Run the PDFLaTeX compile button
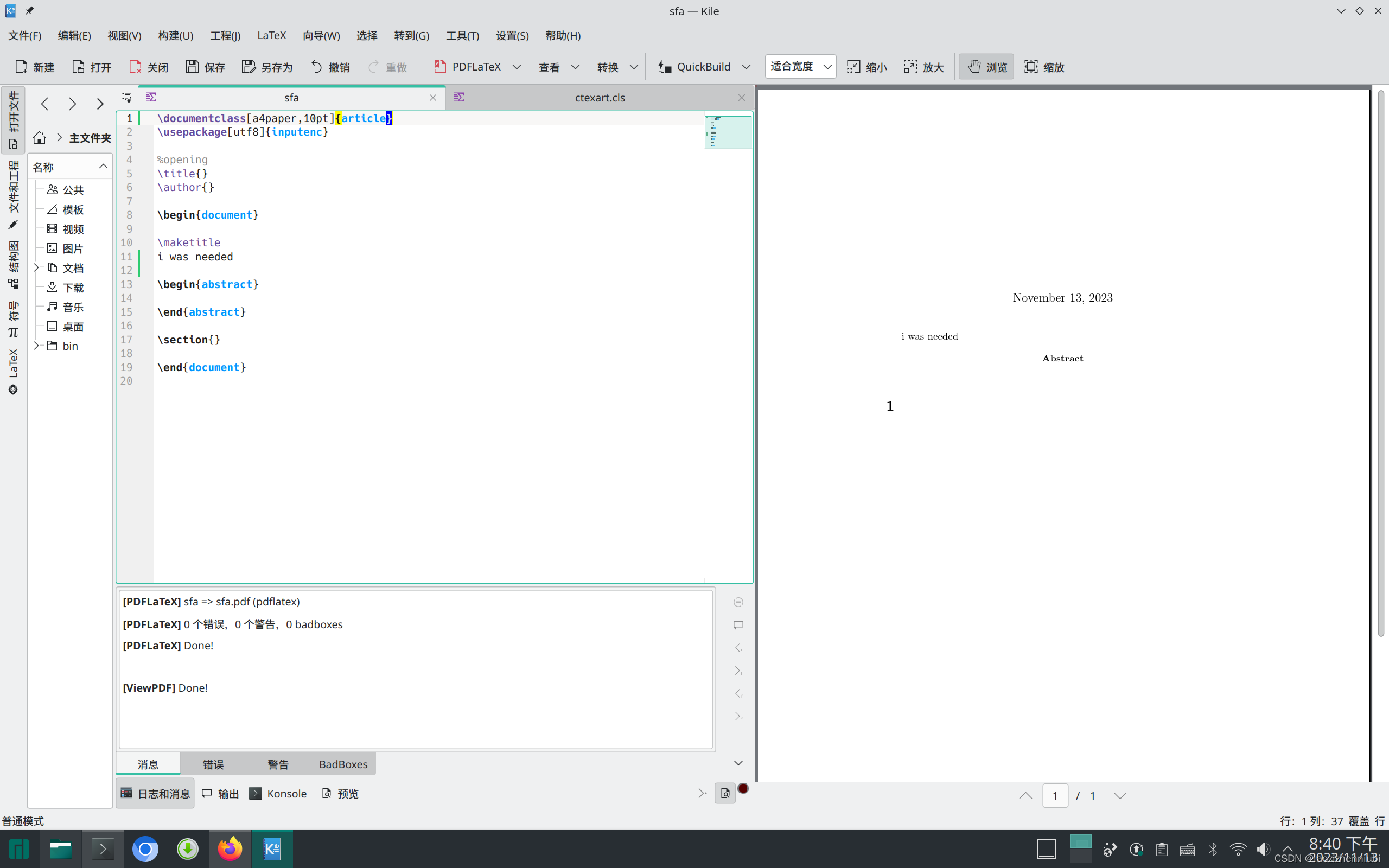The image size is (1389, 868). coord(468,67)
